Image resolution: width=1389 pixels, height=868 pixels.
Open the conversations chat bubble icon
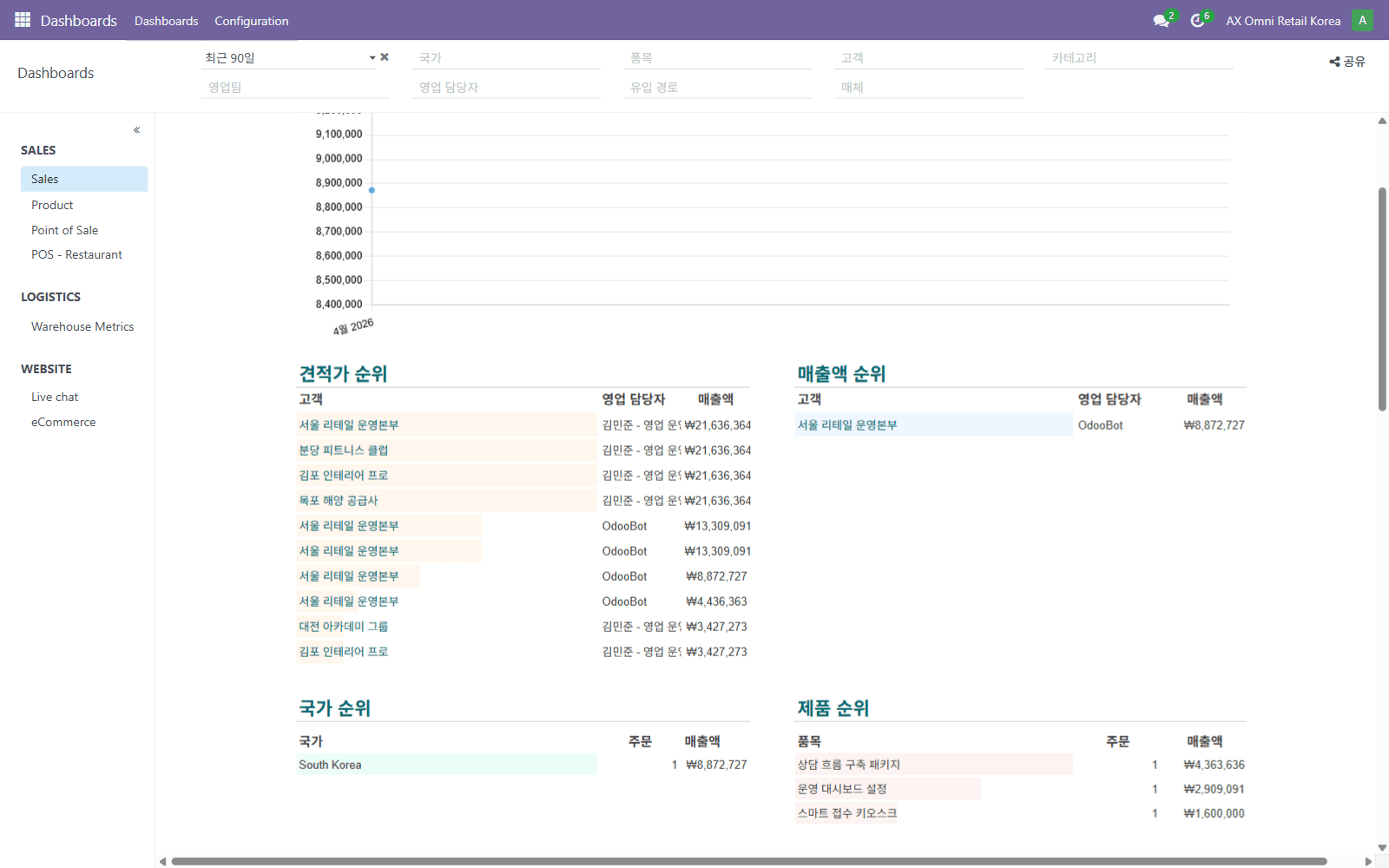tap(1161, 21)
